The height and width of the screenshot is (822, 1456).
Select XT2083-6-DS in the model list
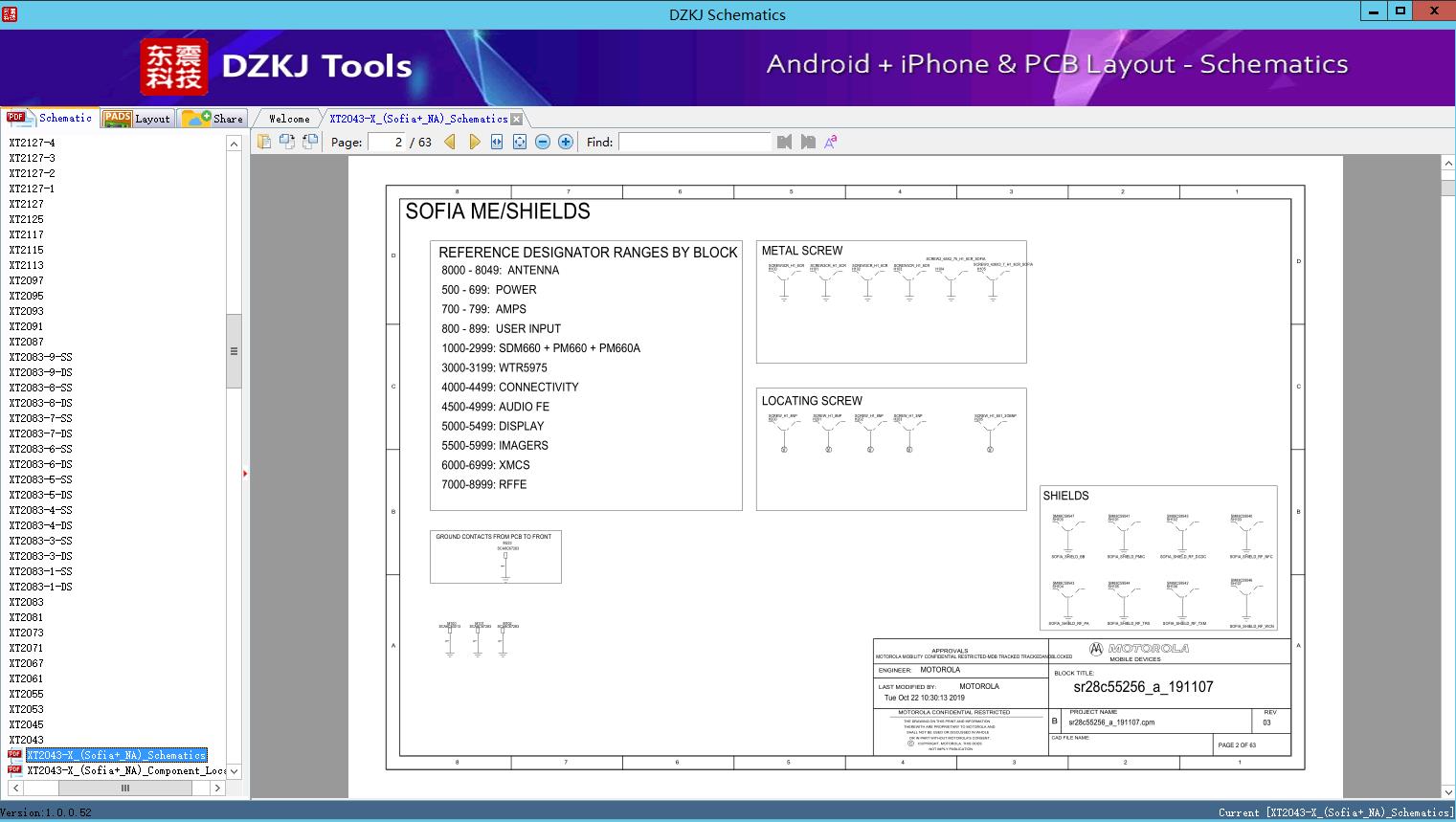(x=40, y=464)
